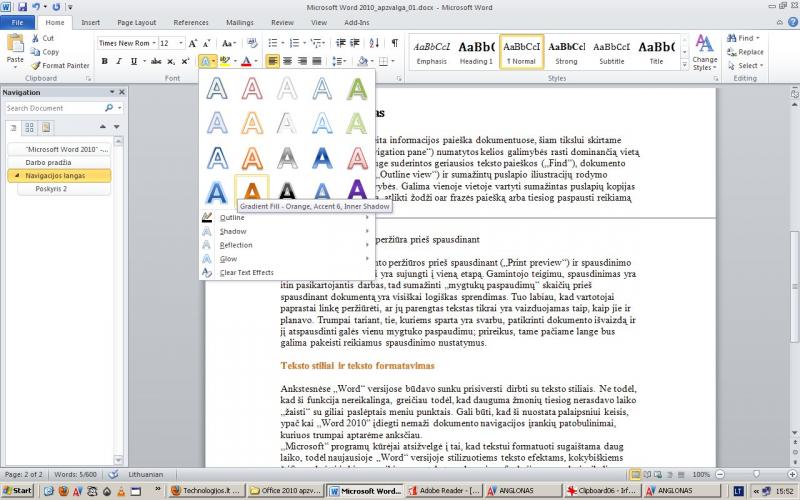Open the font size dropdown
Viewport: 800px width, 500px height.
click(x=181, y=43)
